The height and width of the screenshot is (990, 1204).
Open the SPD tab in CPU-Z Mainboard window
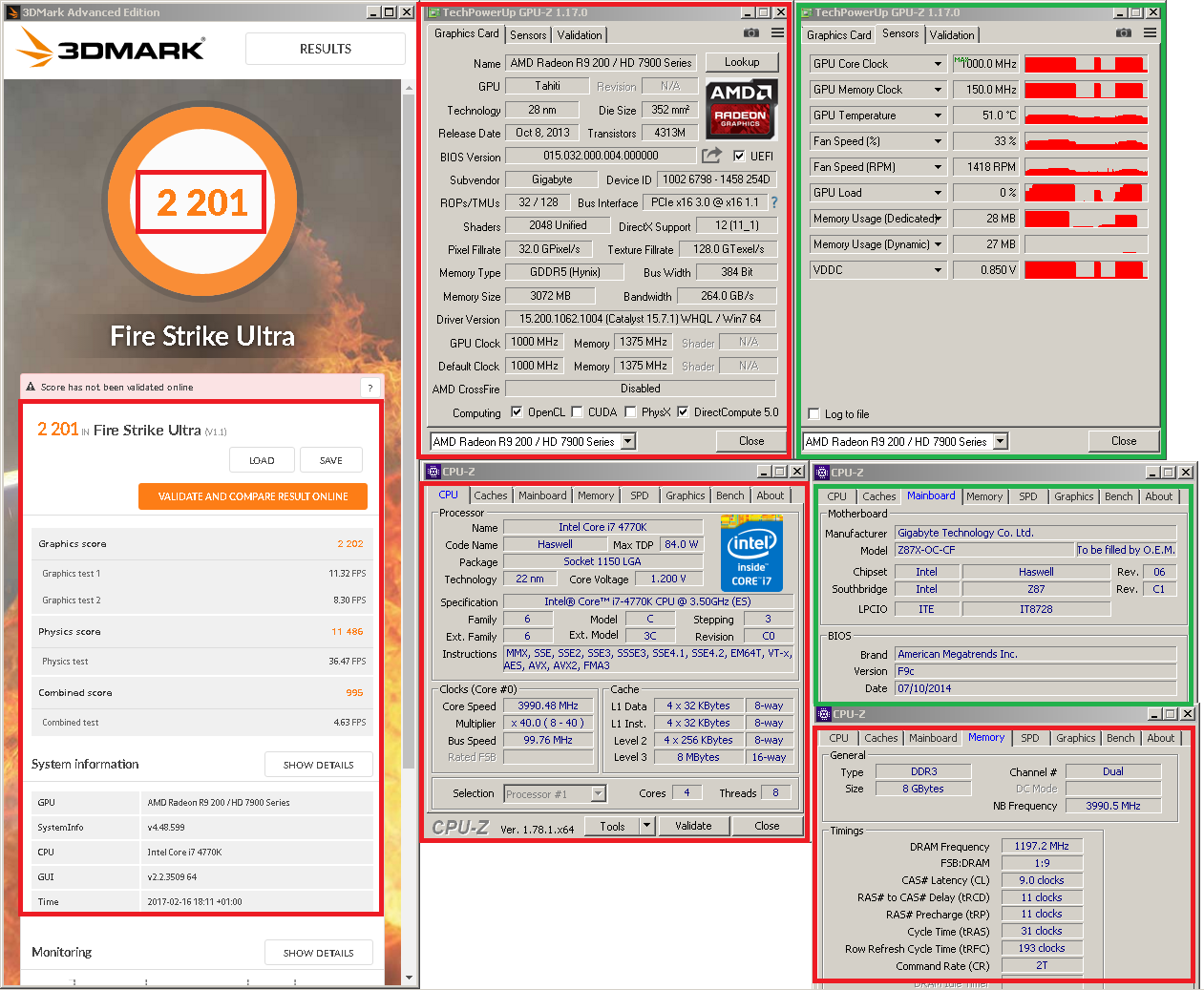click(1028, 496)
